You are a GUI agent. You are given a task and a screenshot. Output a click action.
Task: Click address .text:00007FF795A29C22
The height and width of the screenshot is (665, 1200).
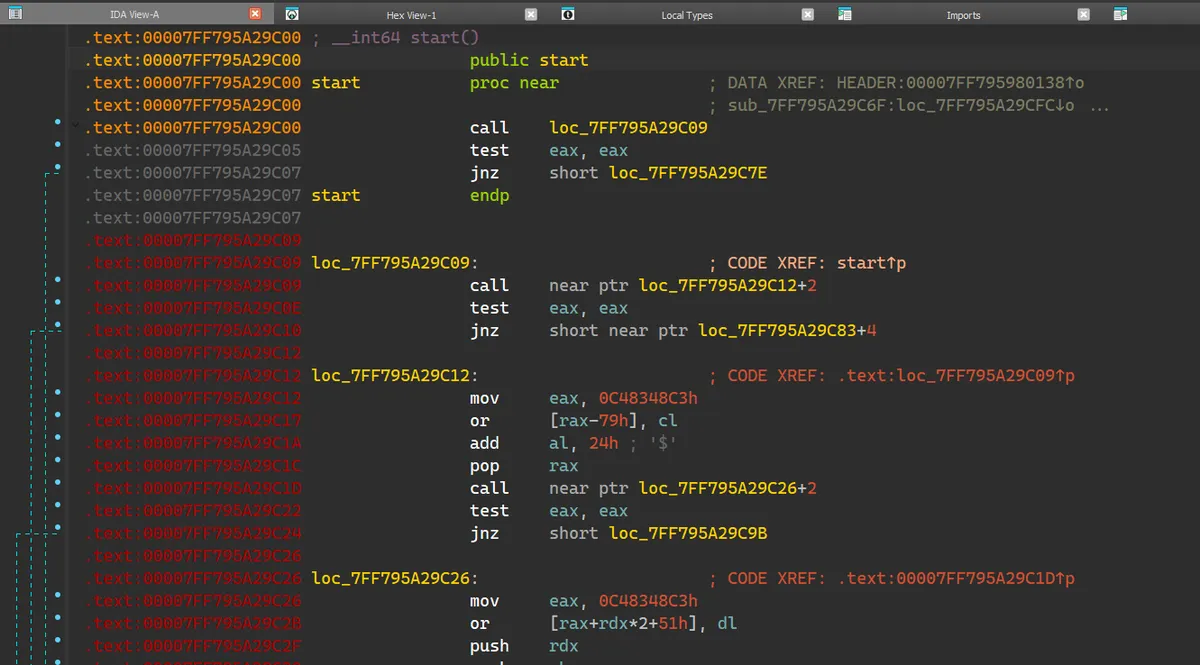tap(192, 511)
